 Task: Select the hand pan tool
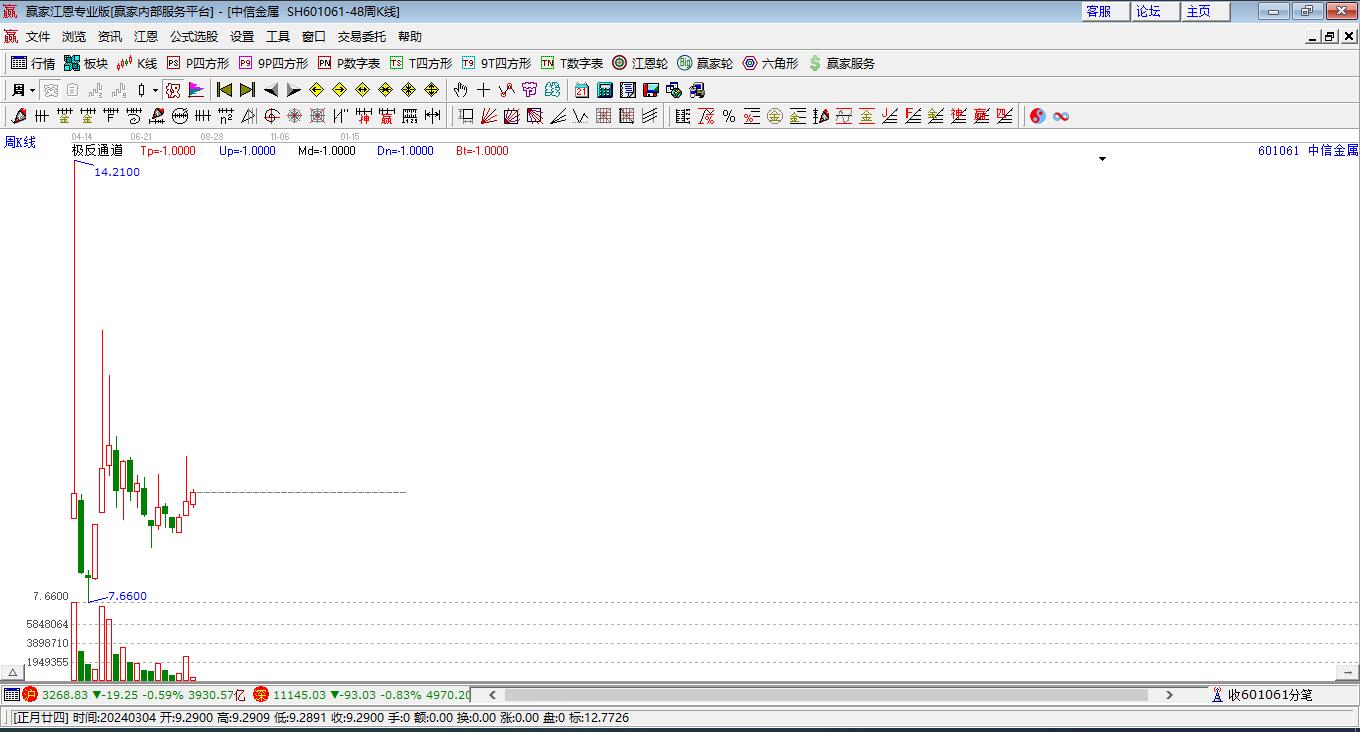click(461, 90)
